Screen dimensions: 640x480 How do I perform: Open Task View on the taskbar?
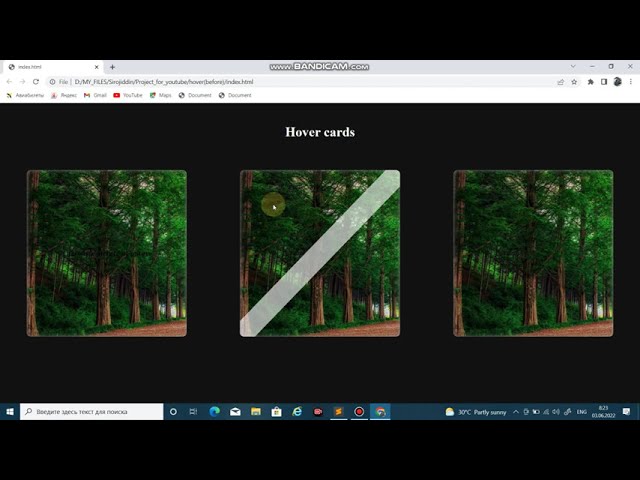193,411
